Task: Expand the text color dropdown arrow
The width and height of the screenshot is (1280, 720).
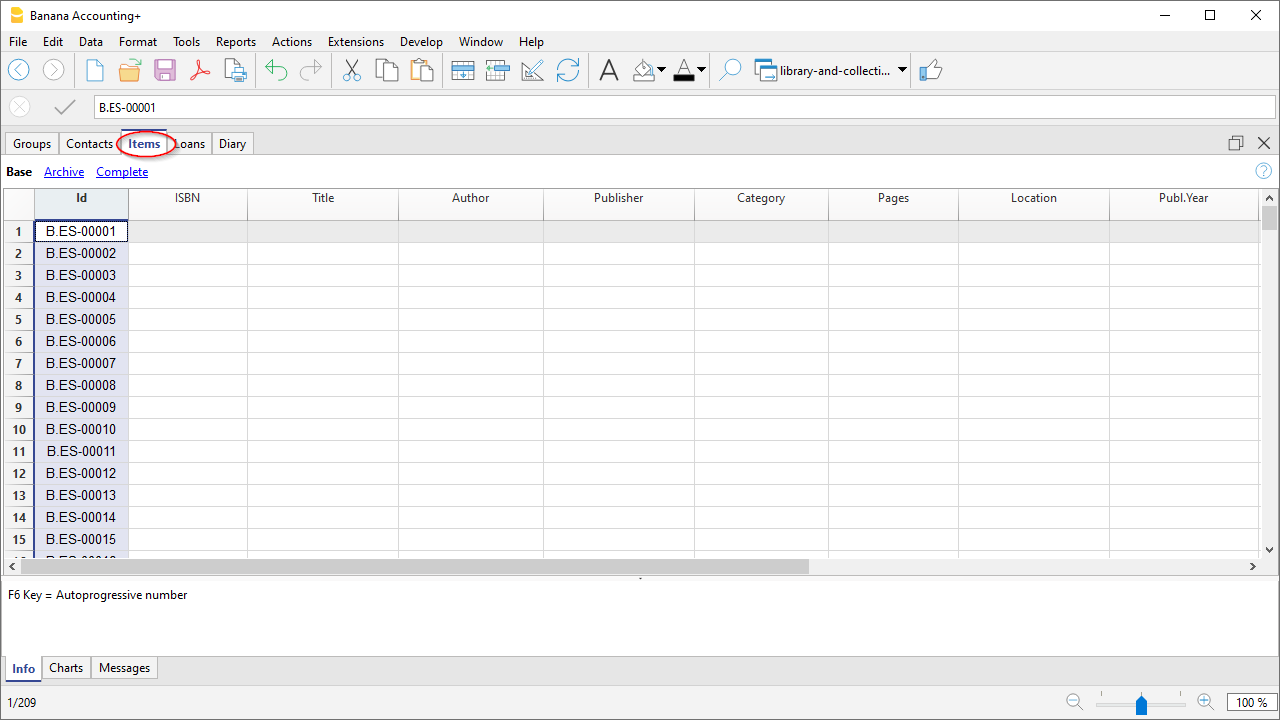Action: point(701,70)
